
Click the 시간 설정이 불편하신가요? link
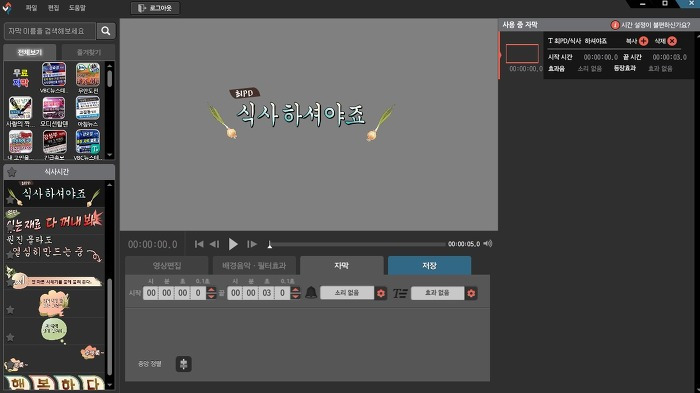tap(656, 25)
